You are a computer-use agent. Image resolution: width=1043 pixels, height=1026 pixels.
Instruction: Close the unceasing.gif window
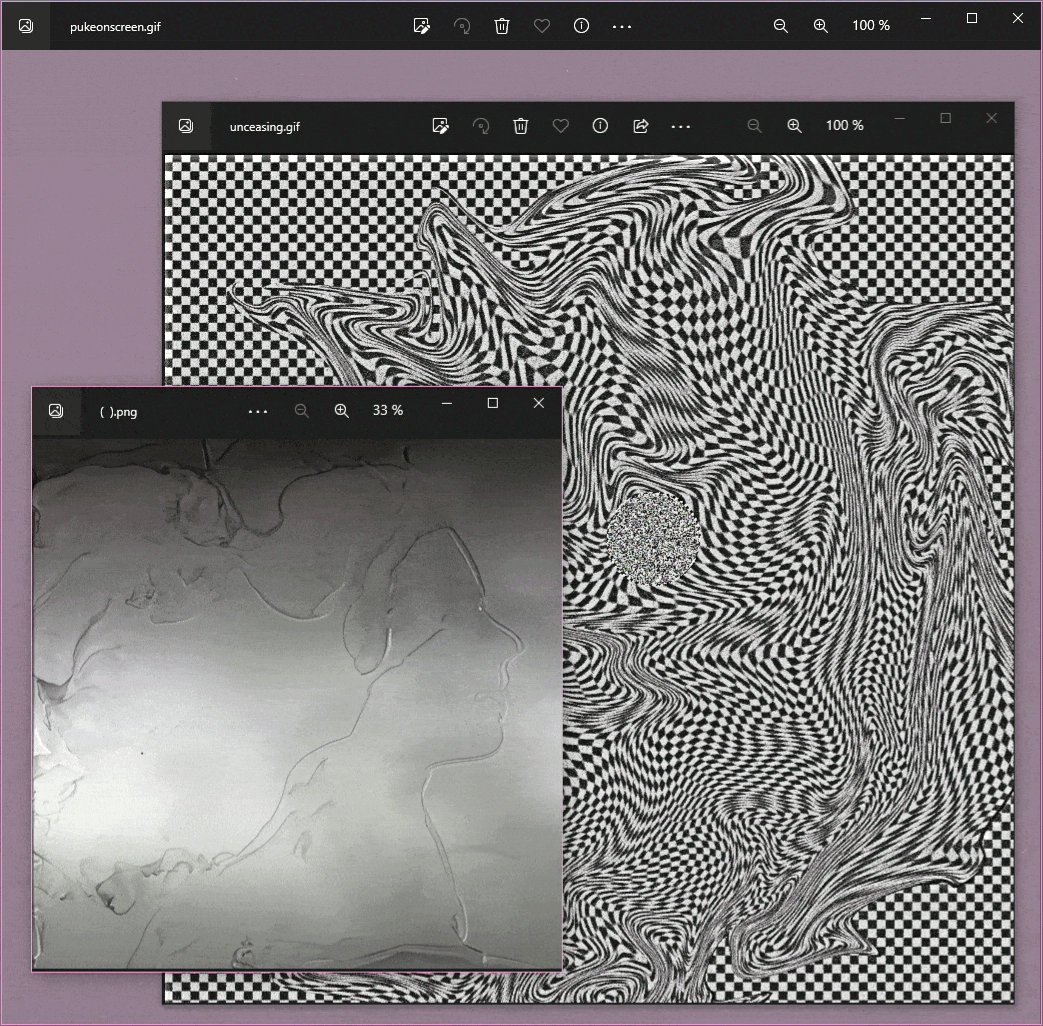coord(992,118)
